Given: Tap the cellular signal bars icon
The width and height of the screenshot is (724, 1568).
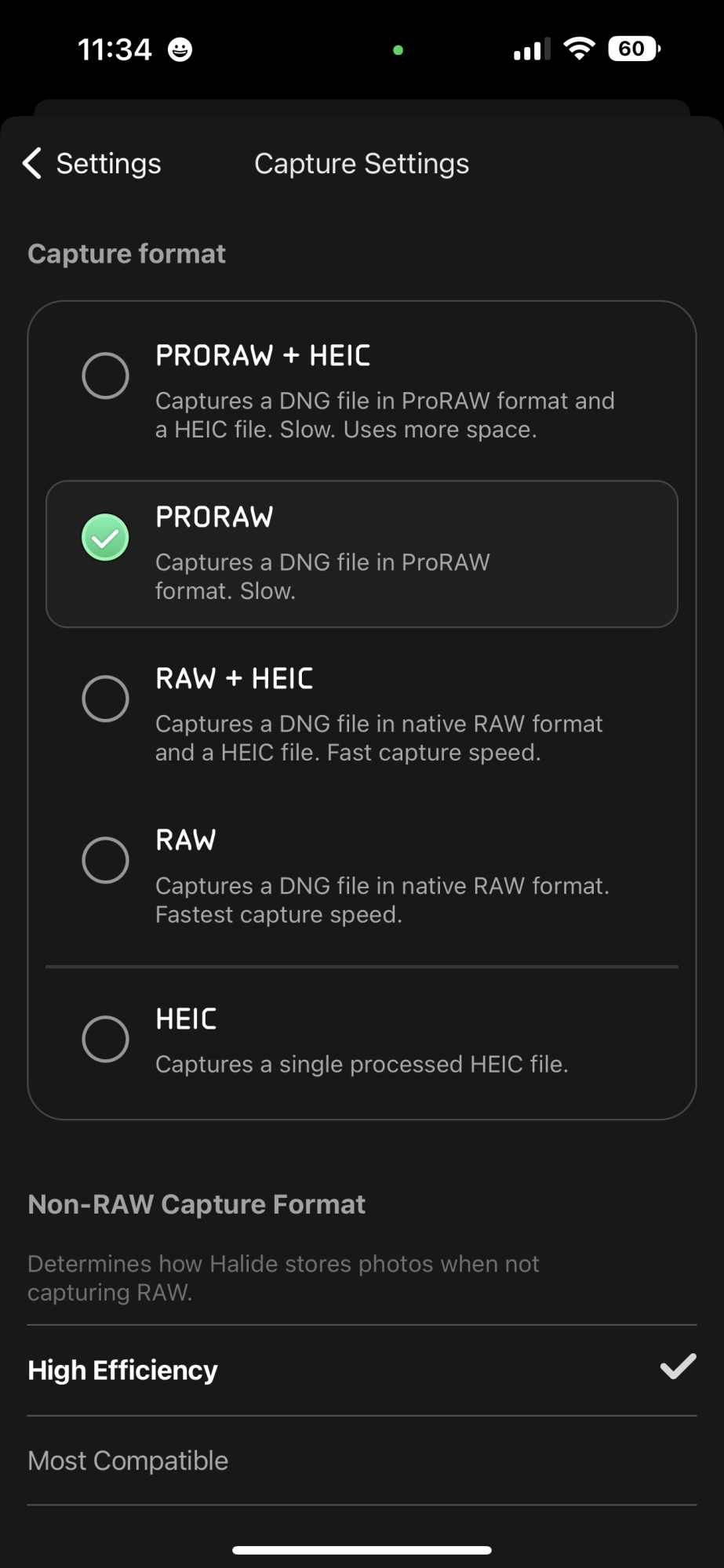Looking at the screenshot, I should 532,49.
